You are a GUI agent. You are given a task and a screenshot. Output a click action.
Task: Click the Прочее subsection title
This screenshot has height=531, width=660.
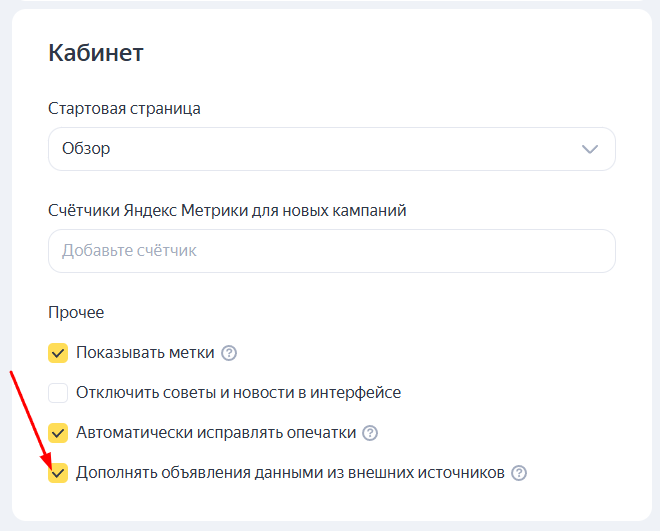(x=76, y=313)
